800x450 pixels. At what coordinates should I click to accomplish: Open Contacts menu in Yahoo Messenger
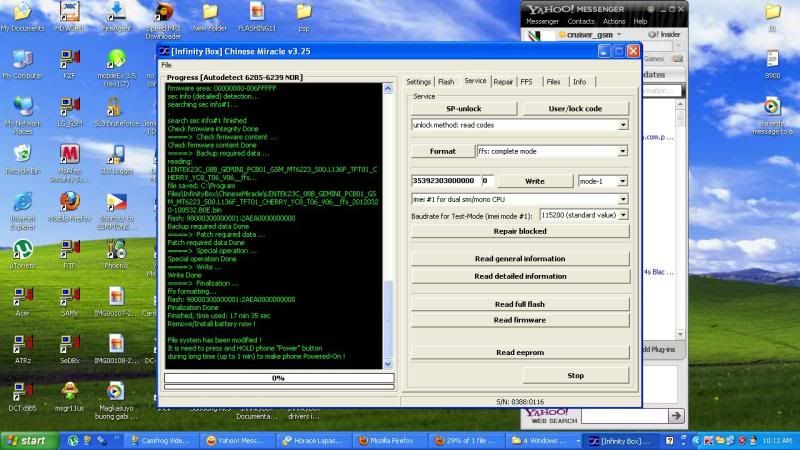pos(581,21)
